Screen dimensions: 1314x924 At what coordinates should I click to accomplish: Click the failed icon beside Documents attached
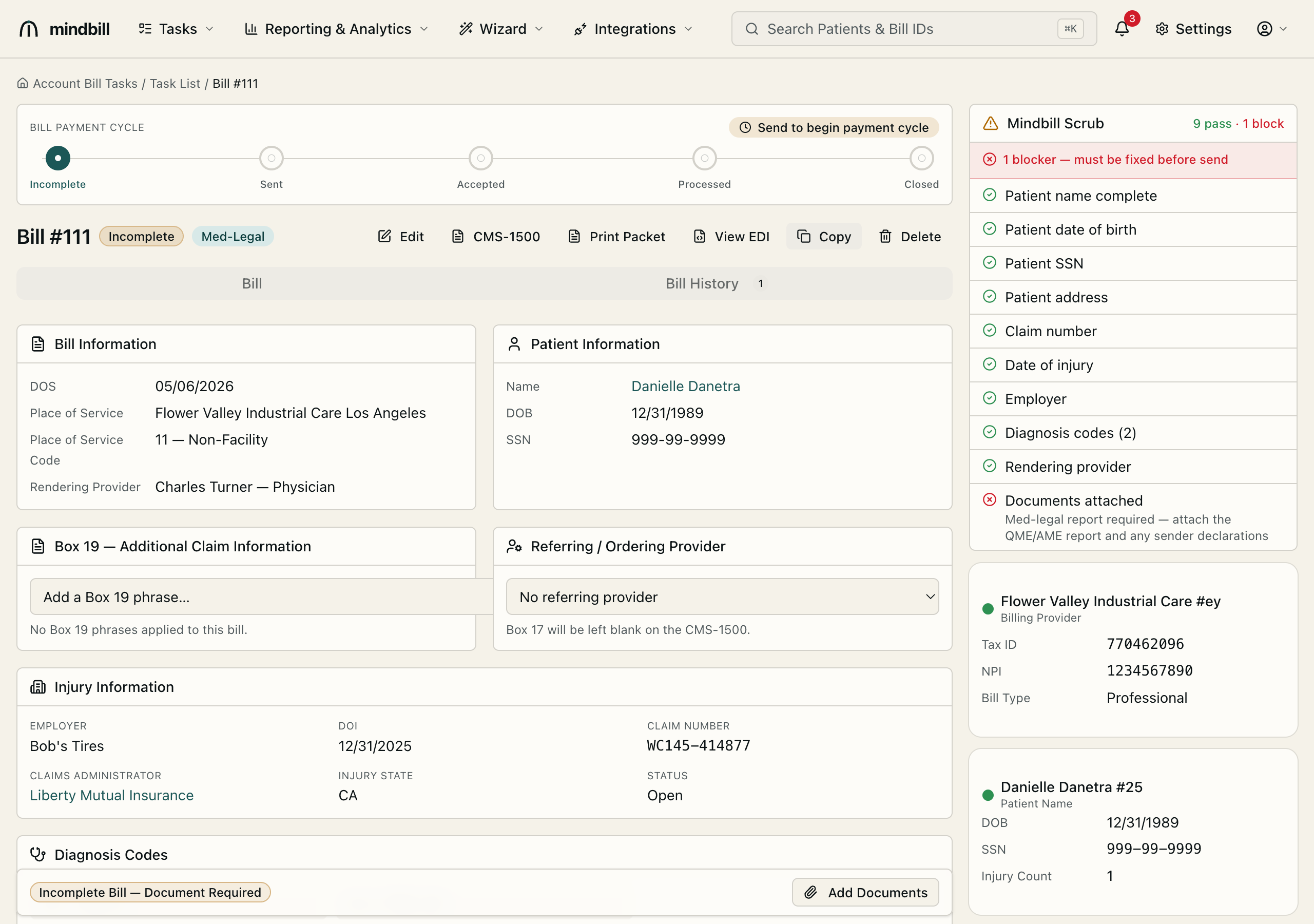[990, 499]
